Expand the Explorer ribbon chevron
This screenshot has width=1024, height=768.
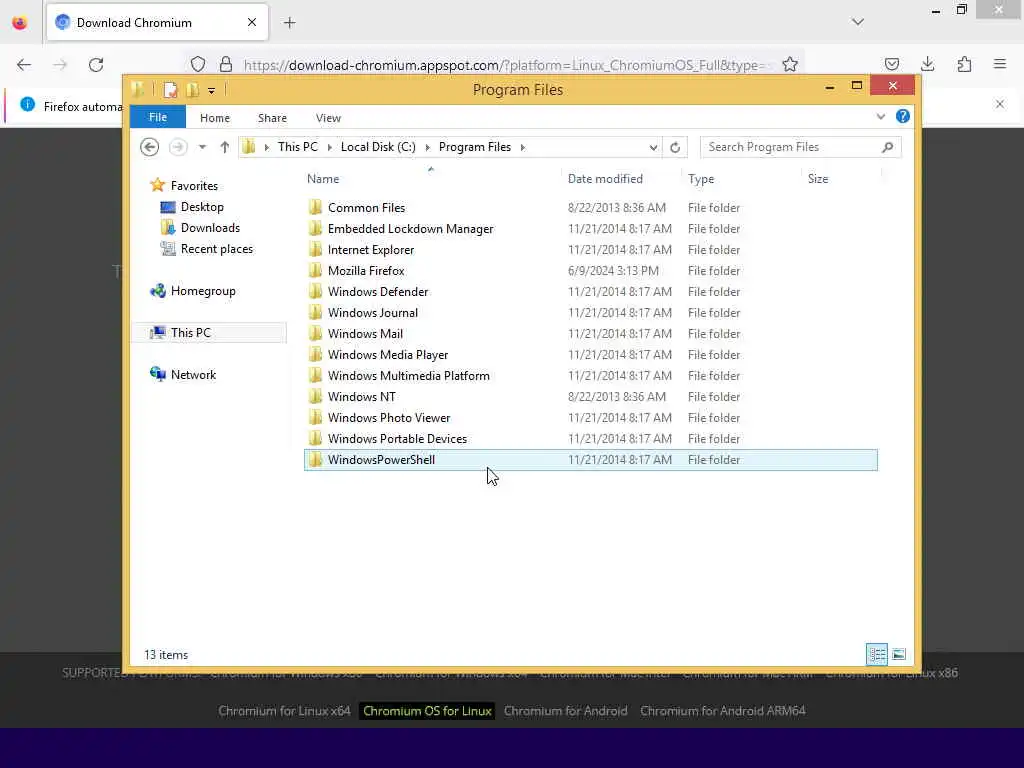point(881,117)
